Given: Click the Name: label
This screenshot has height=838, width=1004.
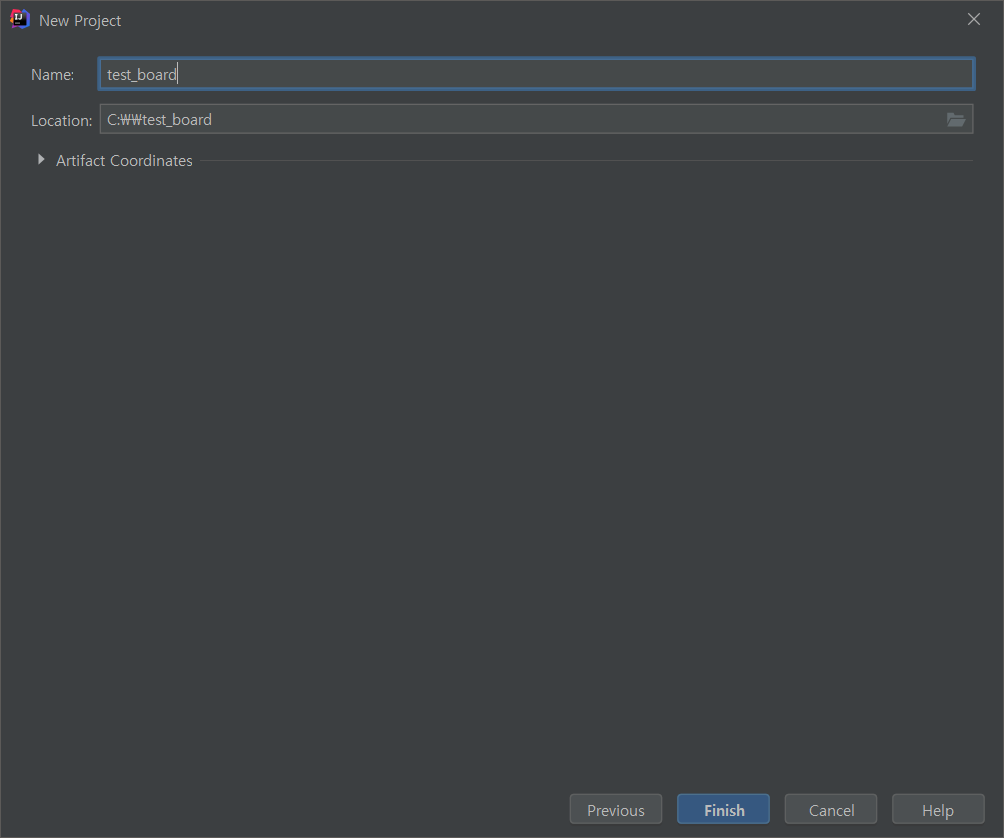Looking at the screenshot, I should (x=53, y=75).
